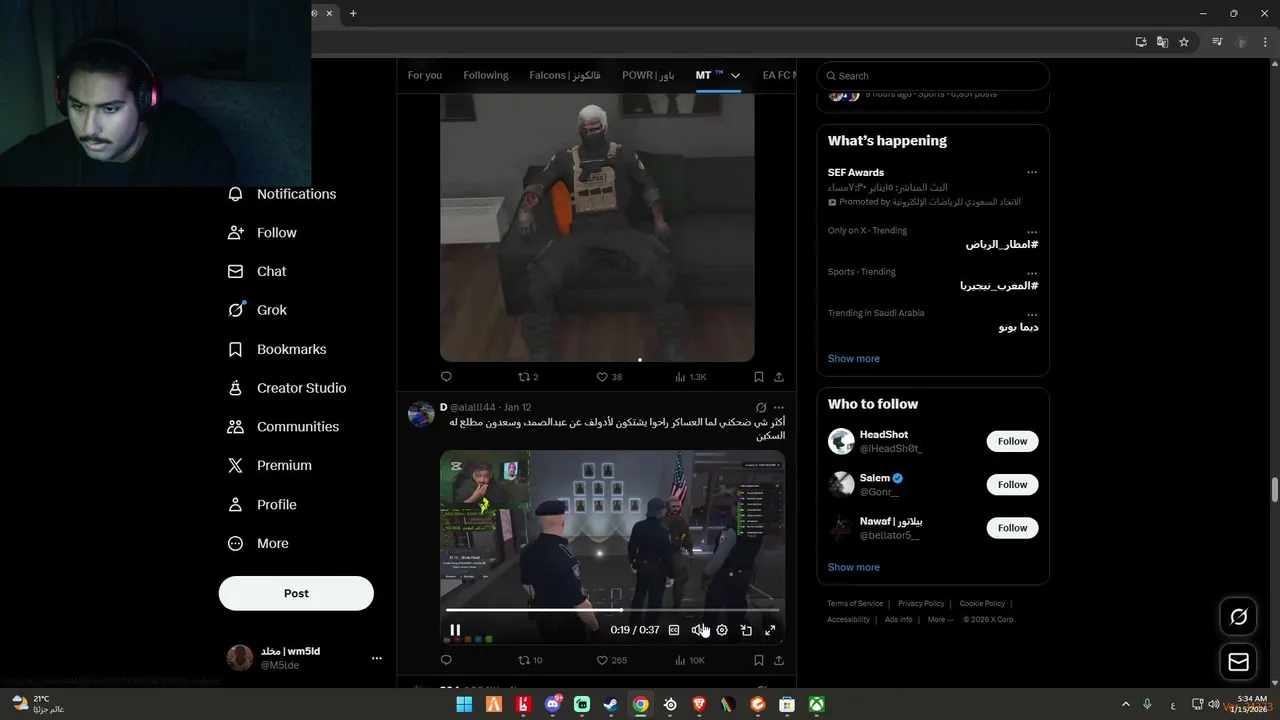This screenshot has height=720, width=1280.
Task: Like the post with 265 likes
Action: (611, 660)
